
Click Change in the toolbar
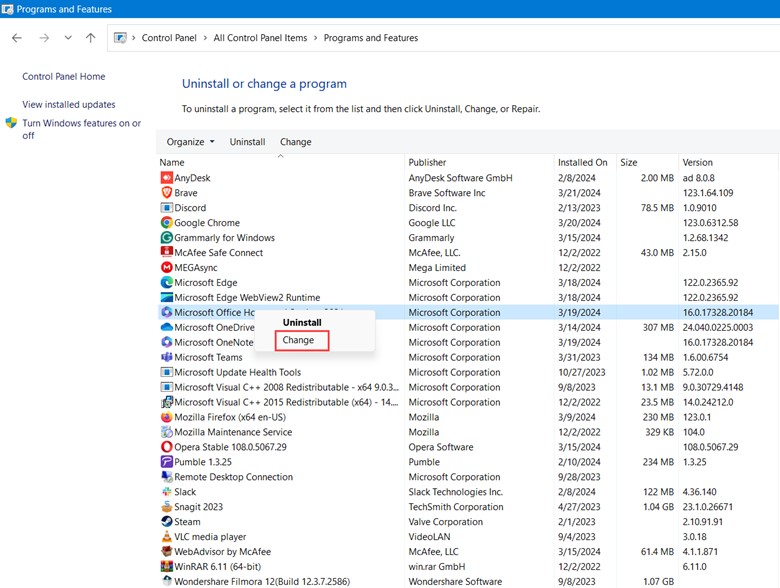[295, 142]
